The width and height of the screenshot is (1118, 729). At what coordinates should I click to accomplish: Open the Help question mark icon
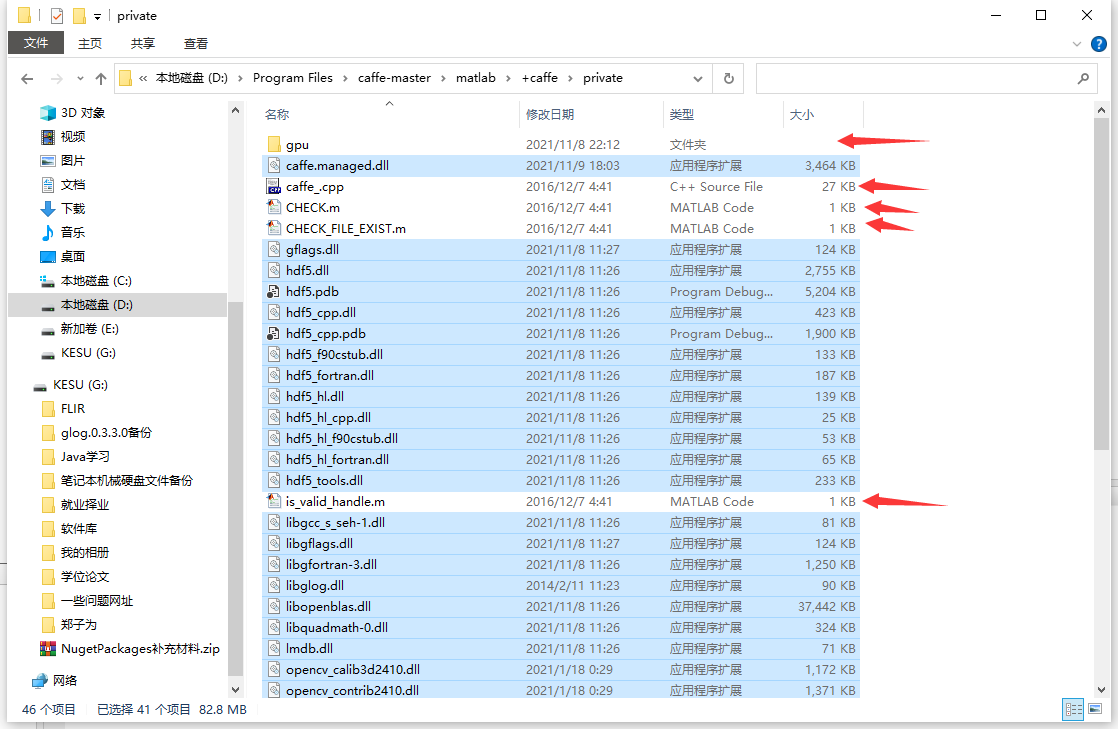[x=1099, y=44]
